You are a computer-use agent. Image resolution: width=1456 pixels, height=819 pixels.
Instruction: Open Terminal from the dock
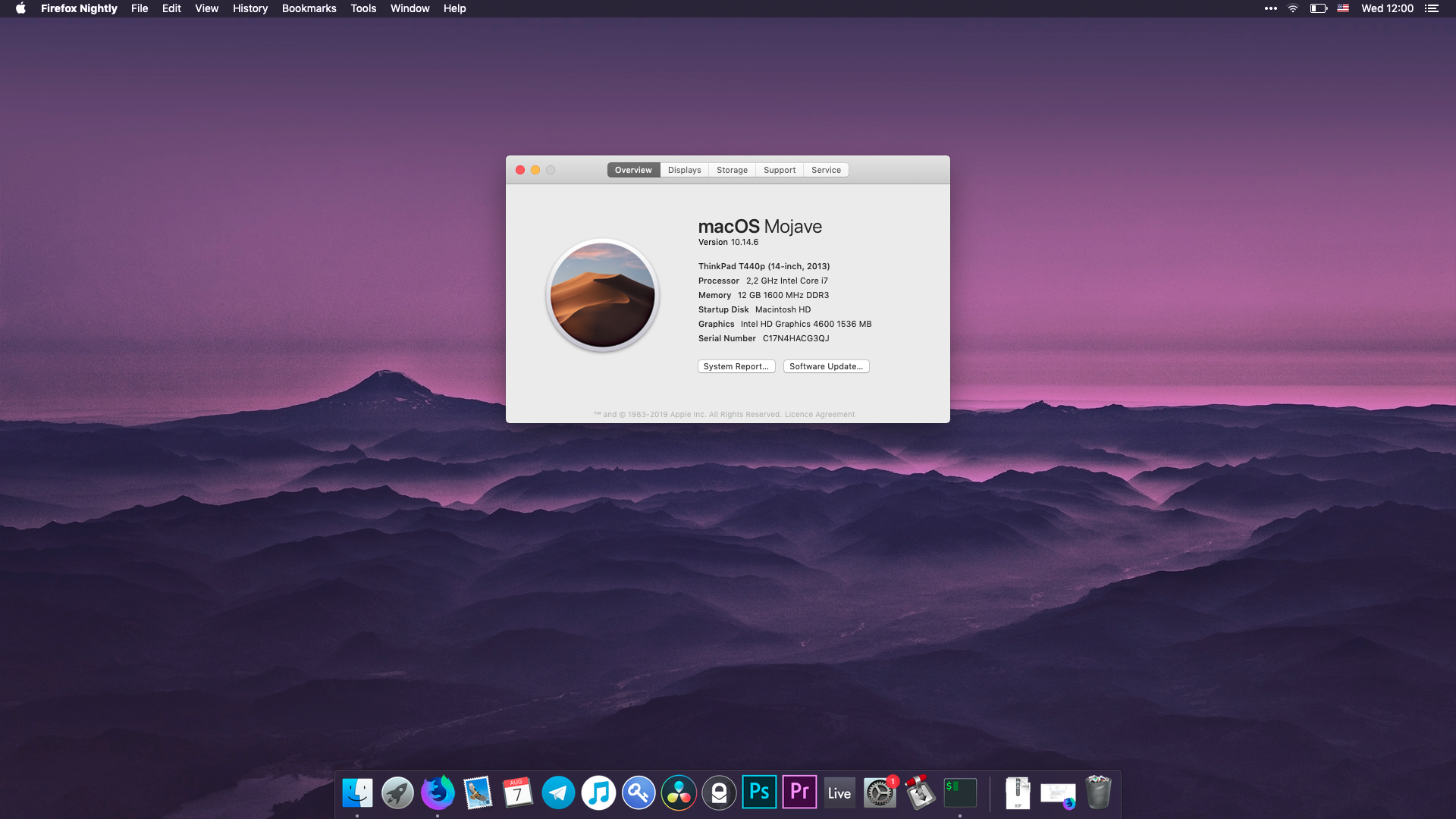(x=960, y=792)
